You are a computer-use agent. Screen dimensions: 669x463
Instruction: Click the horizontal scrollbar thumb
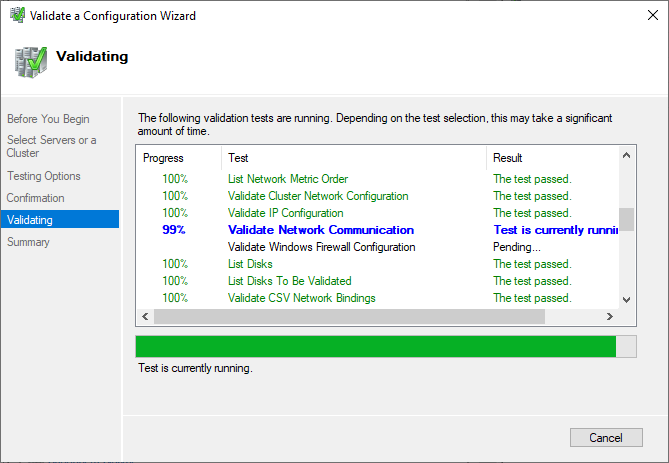click(x=348, y=316)
